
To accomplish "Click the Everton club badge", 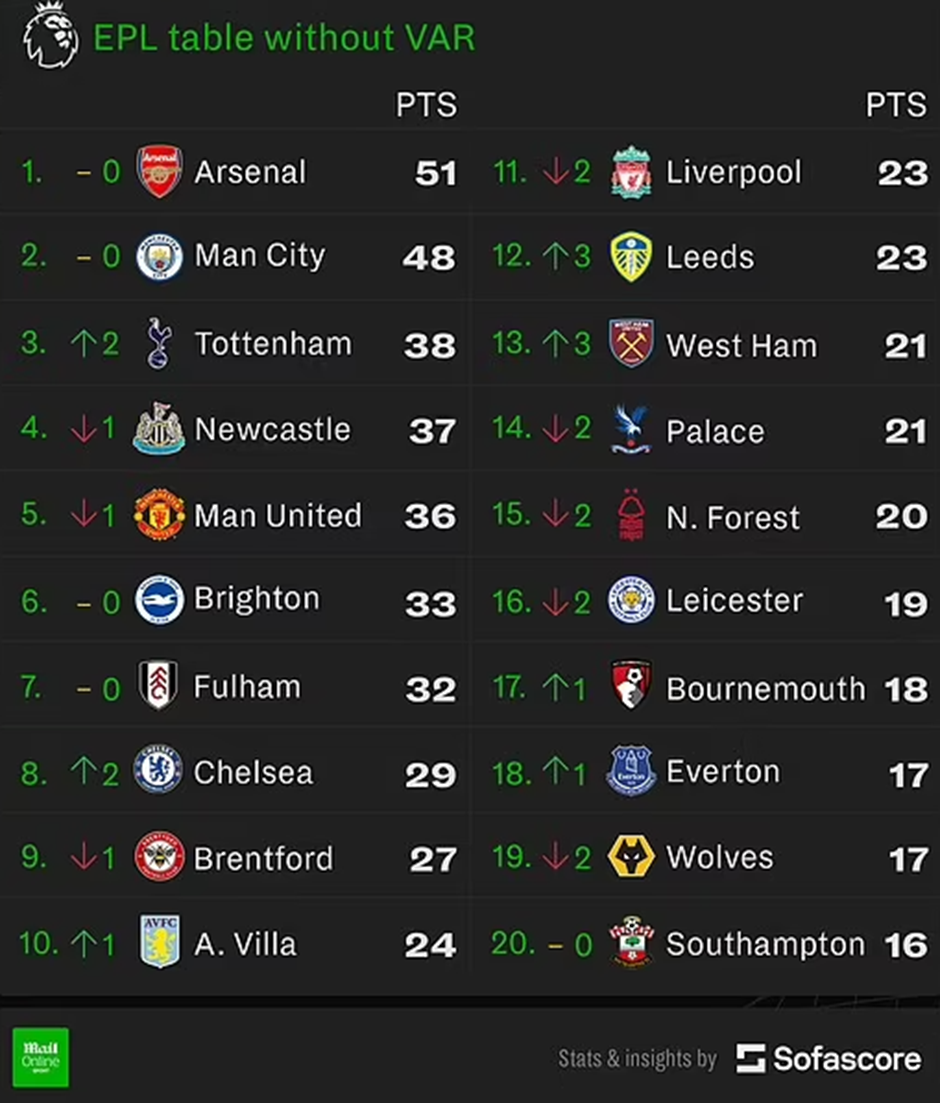I will (631, 770).
